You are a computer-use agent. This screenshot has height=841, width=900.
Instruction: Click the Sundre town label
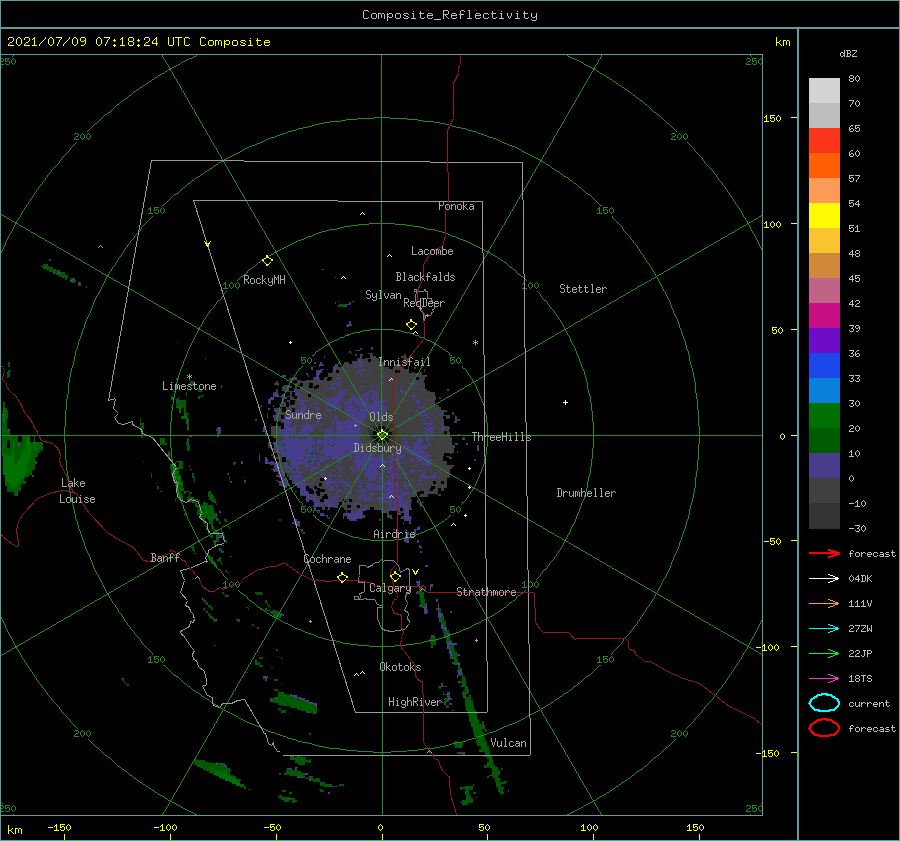(303, 414)
